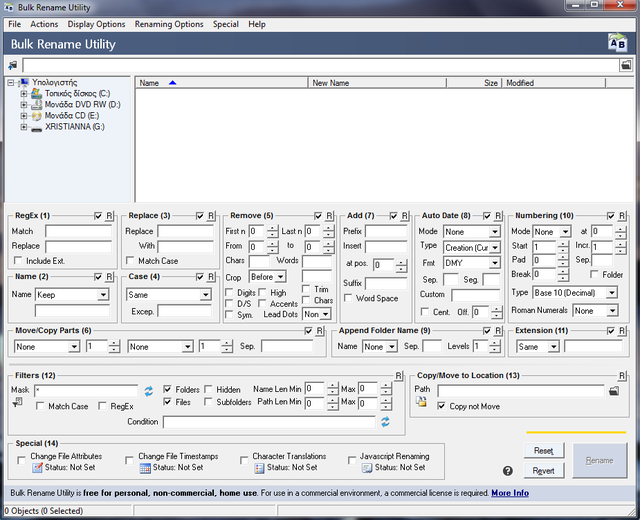Open the File menu

click(14, 24)
